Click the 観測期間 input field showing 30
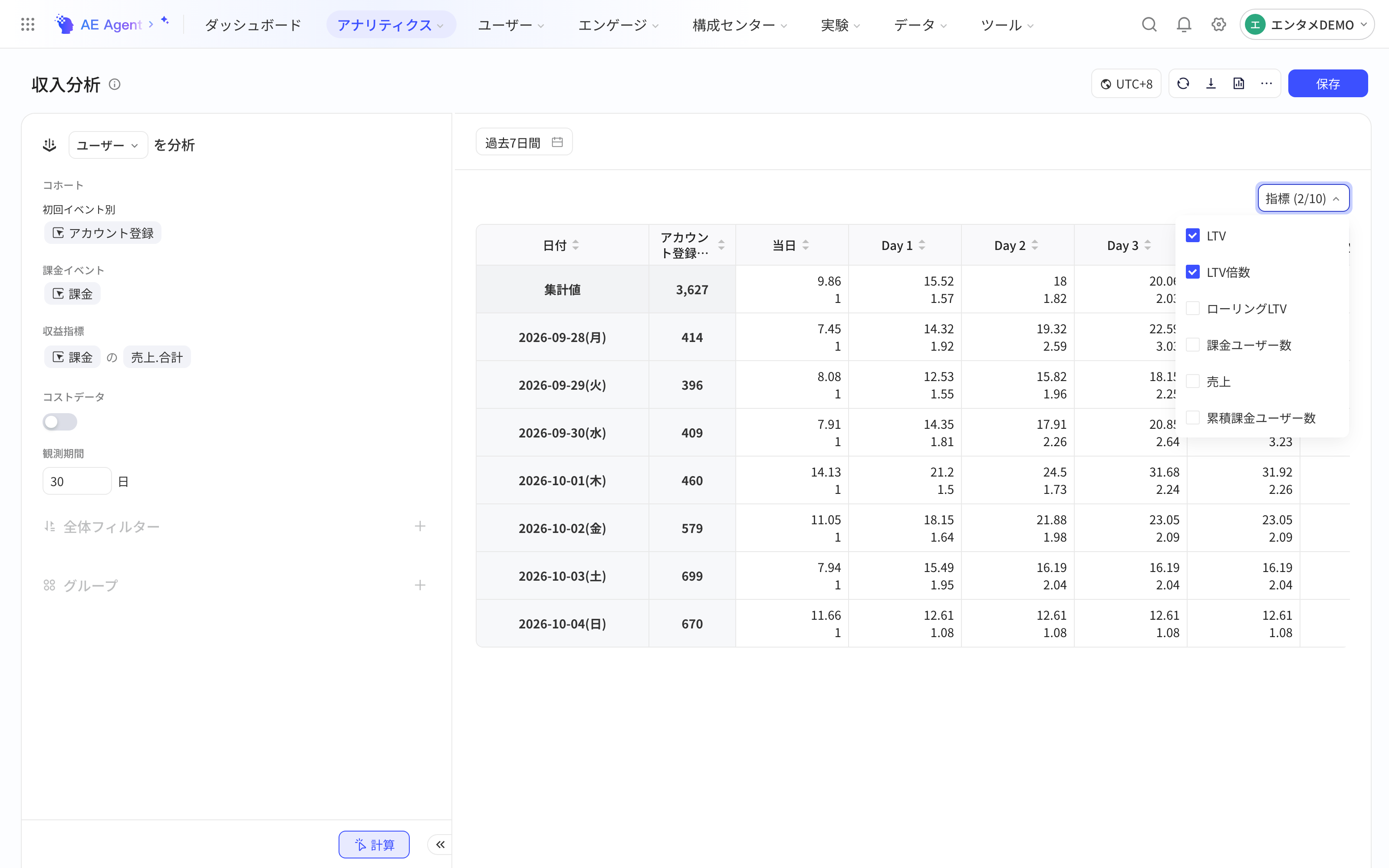 pyautogui.click(x=77, y=481)
